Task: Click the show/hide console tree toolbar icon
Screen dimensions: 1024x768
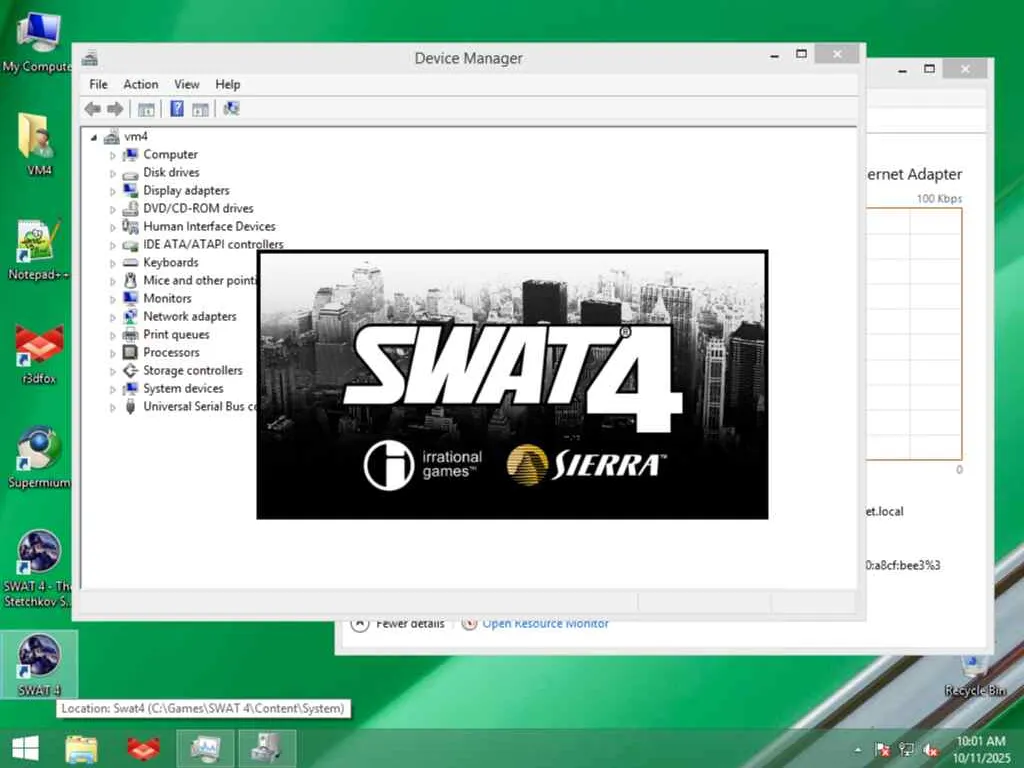Action: pos(146,109)
